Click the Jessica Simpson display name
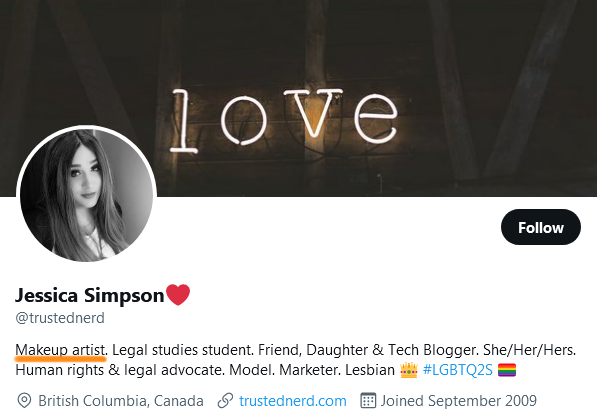 (x=89, y=295)
